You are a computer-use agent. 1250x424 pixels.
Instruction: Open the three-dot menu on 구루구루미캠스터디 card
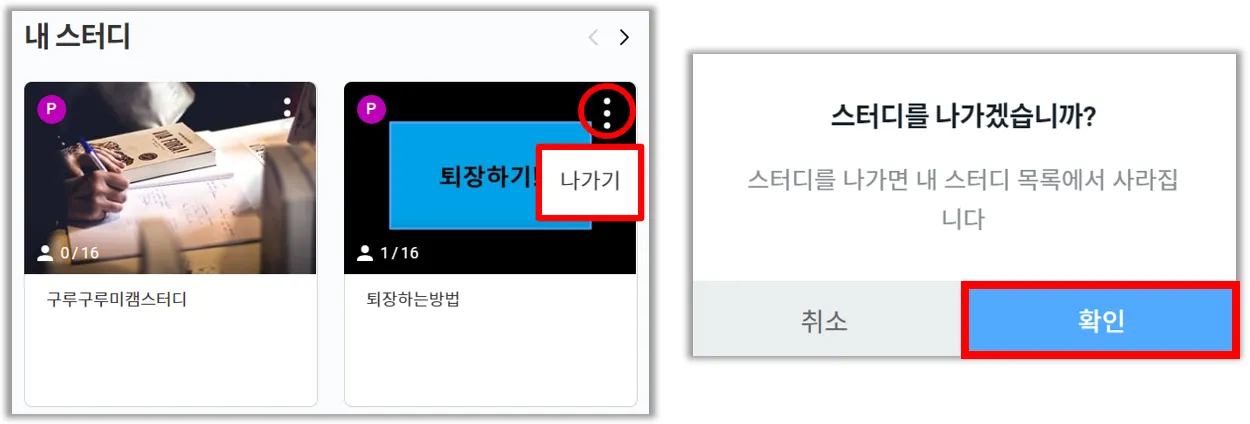click(288, 107)
